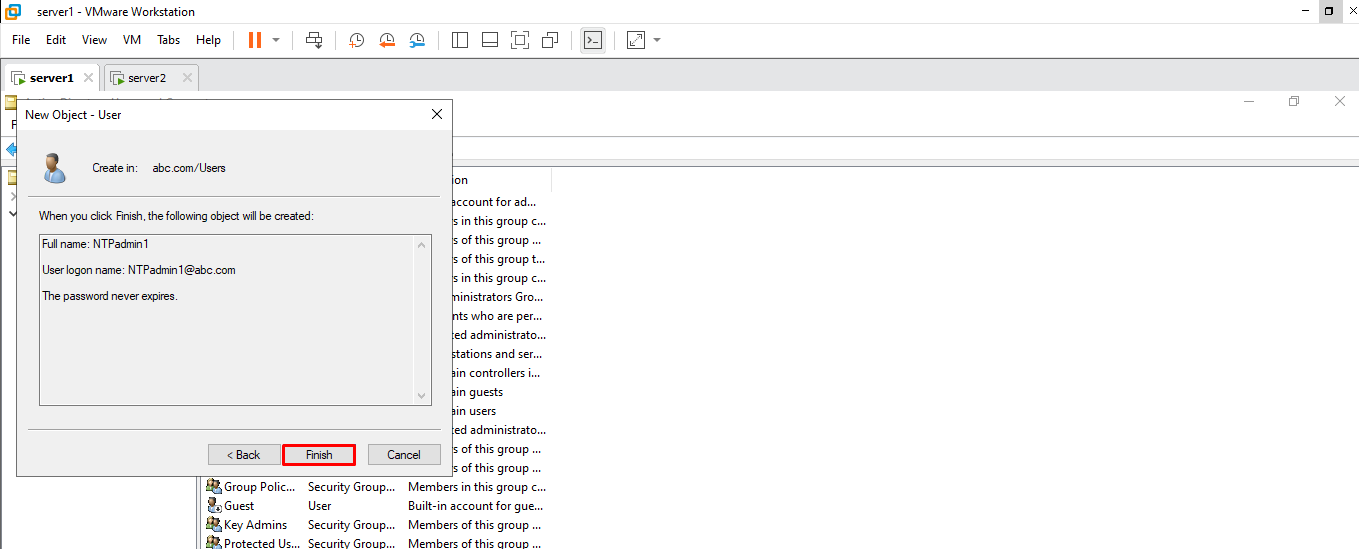Switch to Unity mode icon
The image size is (1359, 549).
point(550,40)
